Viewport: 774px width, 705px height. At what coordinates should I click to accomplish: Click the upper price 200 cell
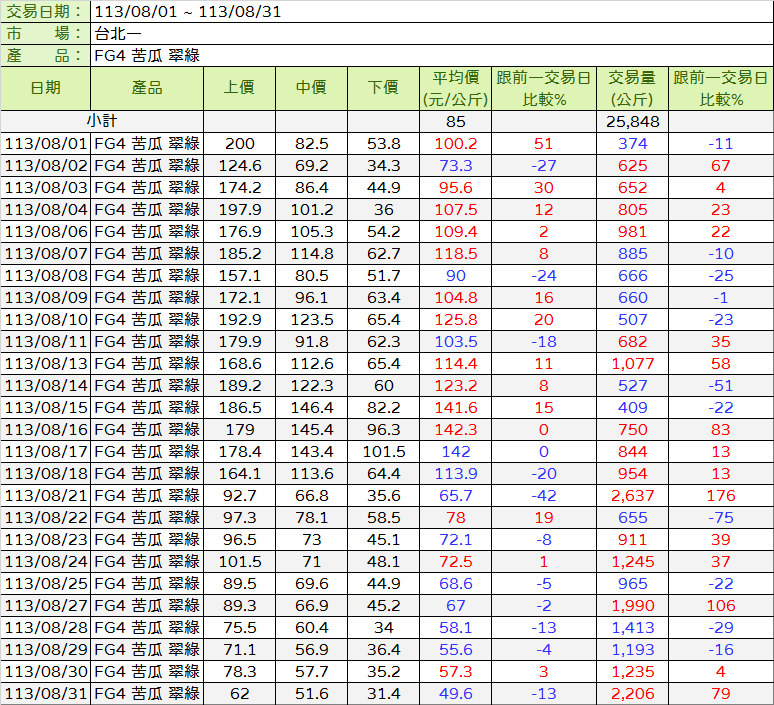(x=240, y=143)
